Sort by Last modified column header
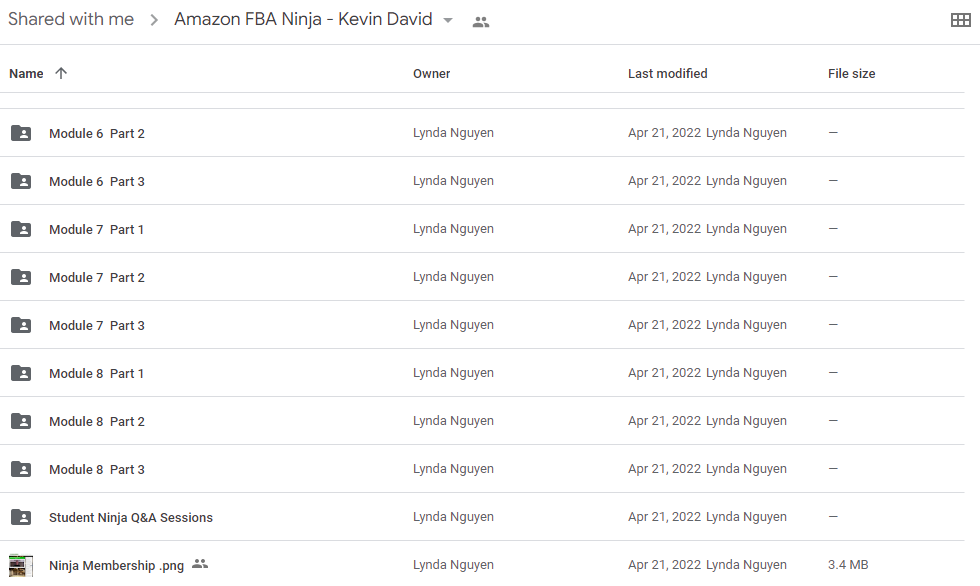 coord(668,74)
